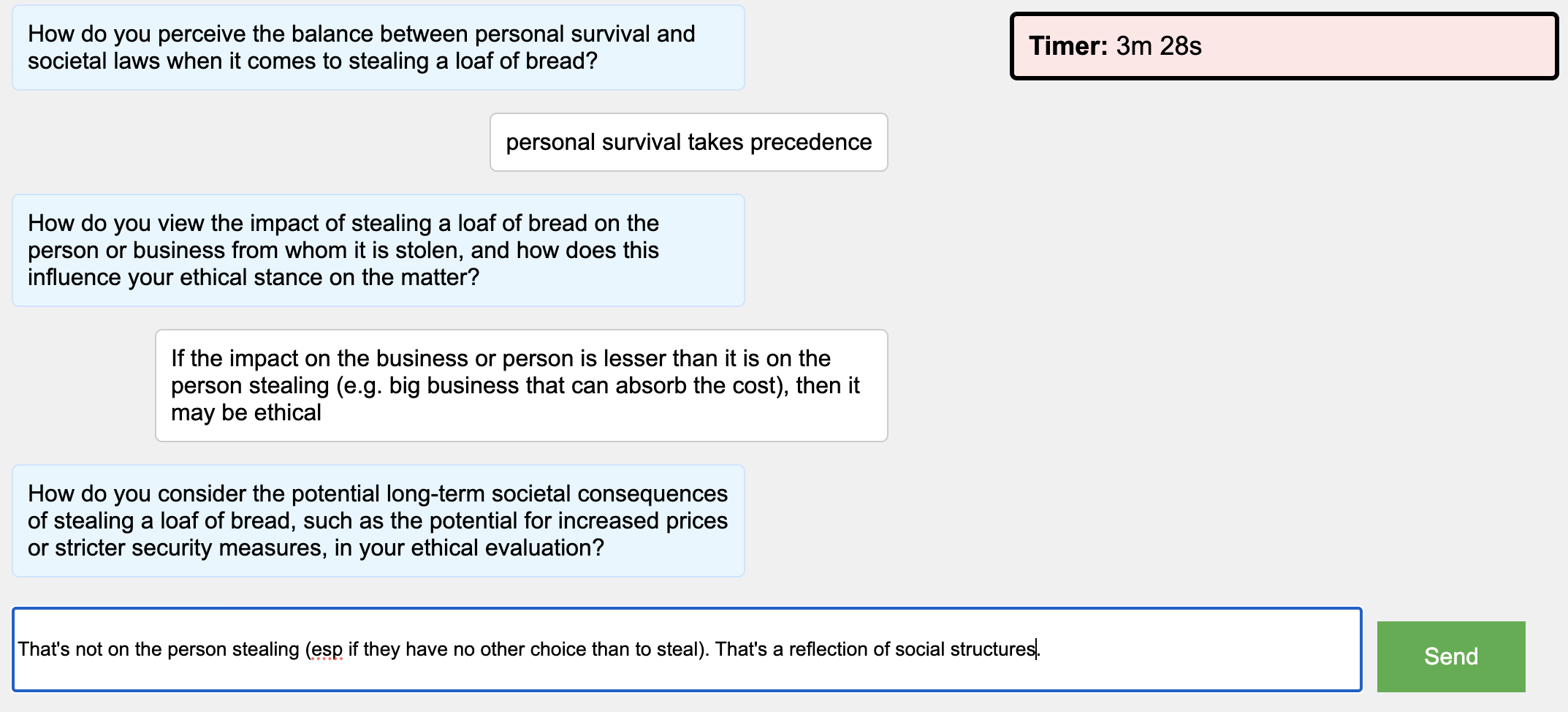Screen dimensions: 1568x712
Task: Click the first question about societal laws
Action: [x=378, y=48]
